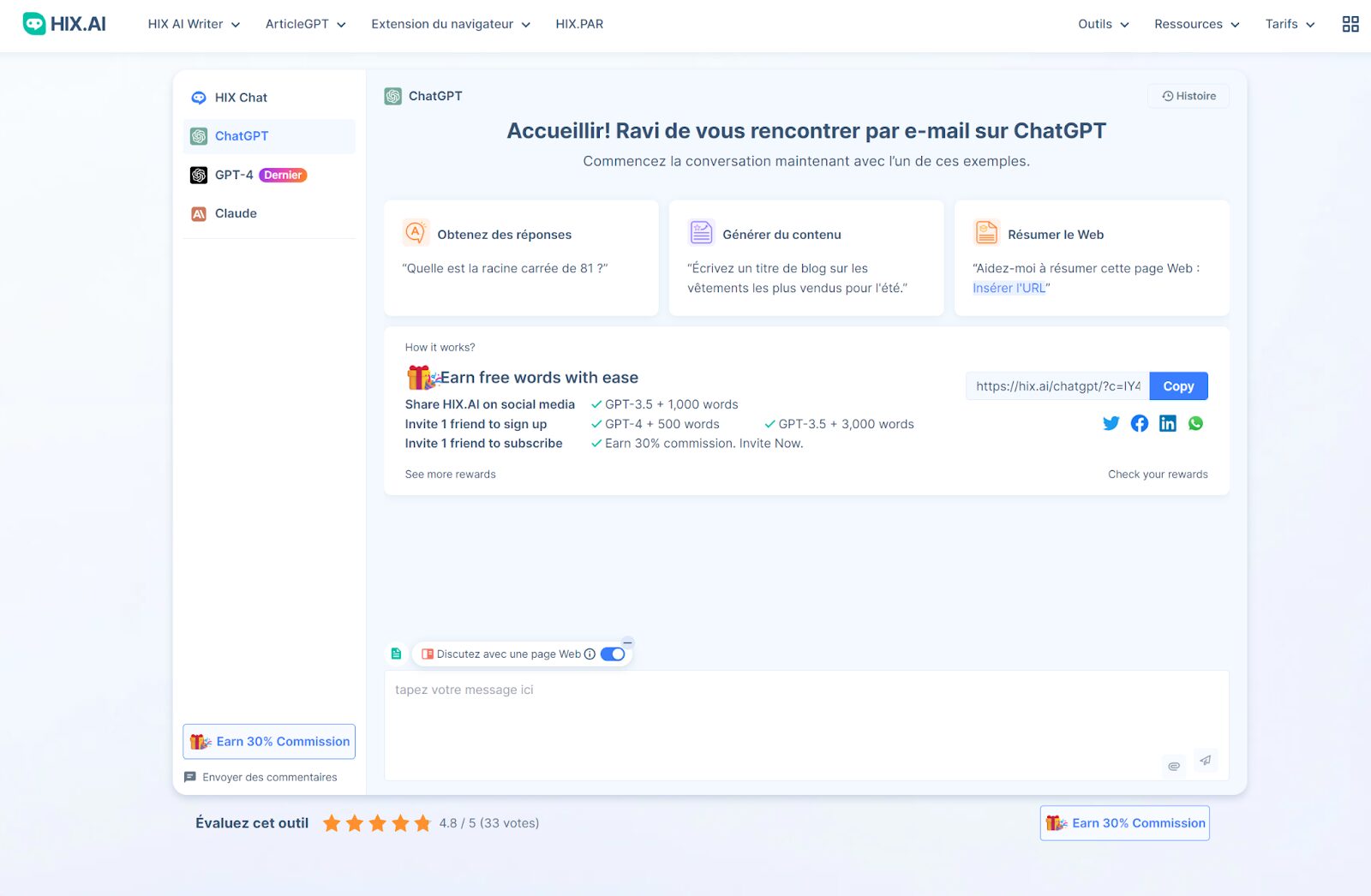
Task: Click info icon next to page Web
Action: click(590, 654)
